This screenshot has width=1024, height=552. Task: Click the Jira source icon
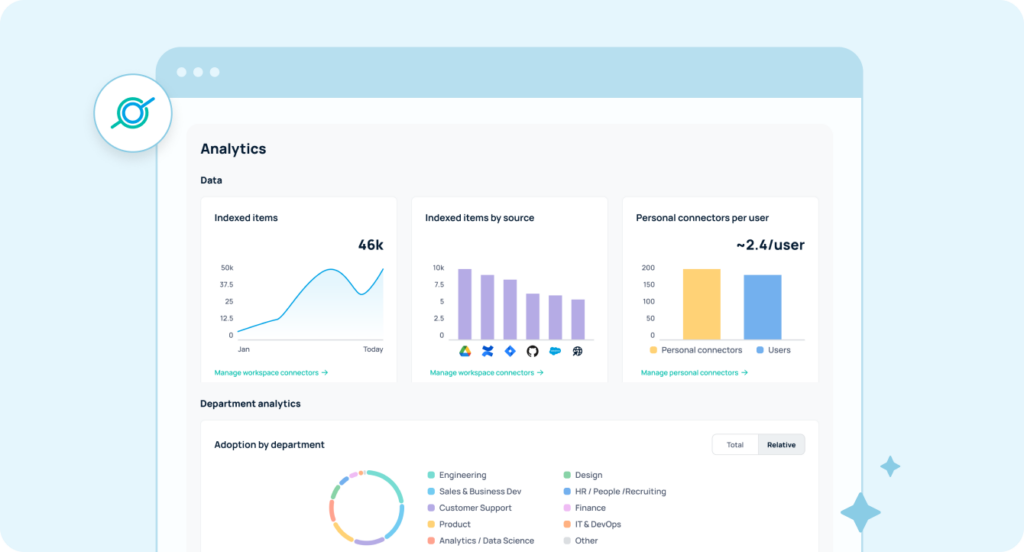coord(510,351)
